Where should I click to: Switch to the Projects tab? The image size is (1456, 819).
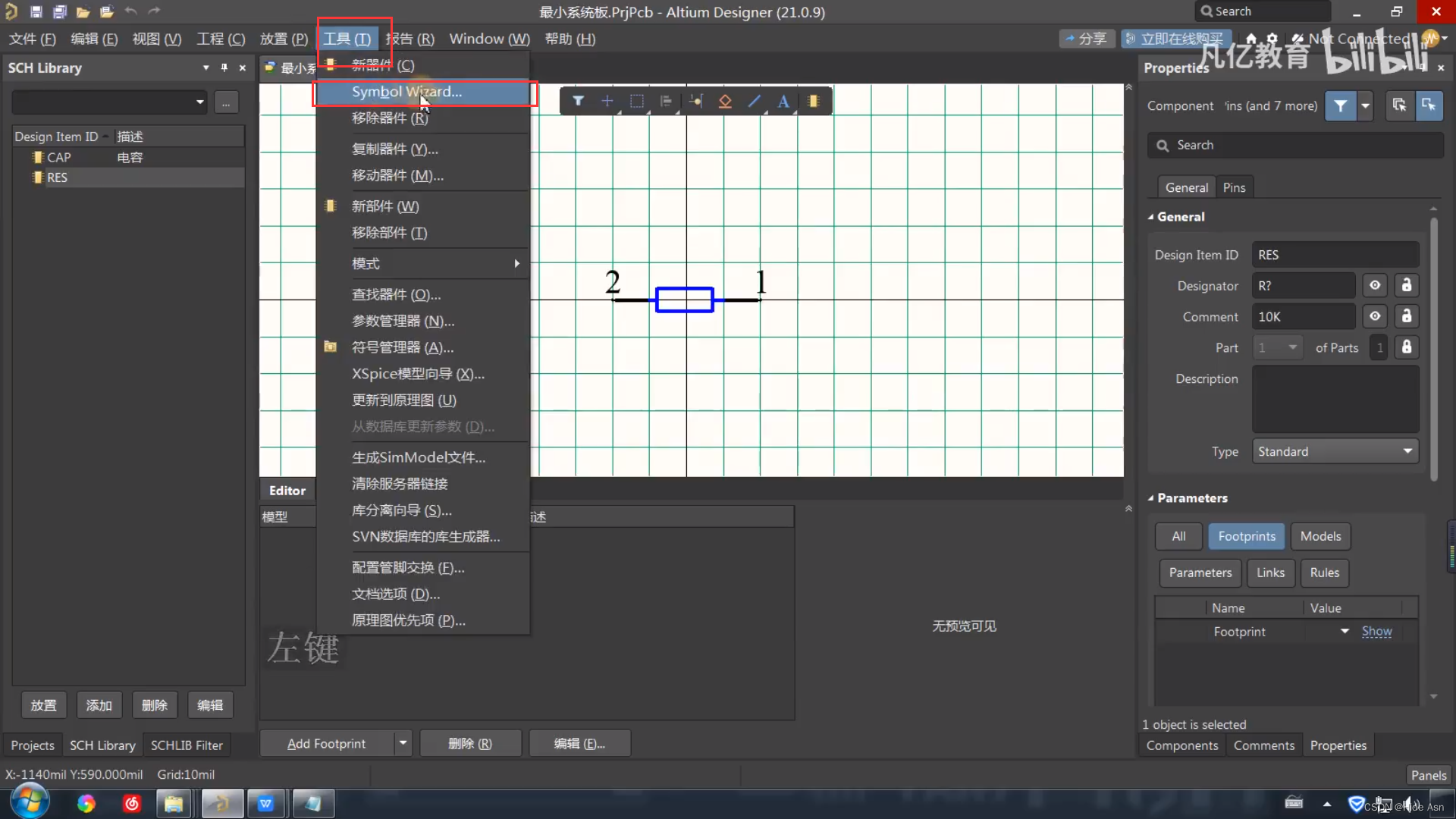tap(33, 745)
